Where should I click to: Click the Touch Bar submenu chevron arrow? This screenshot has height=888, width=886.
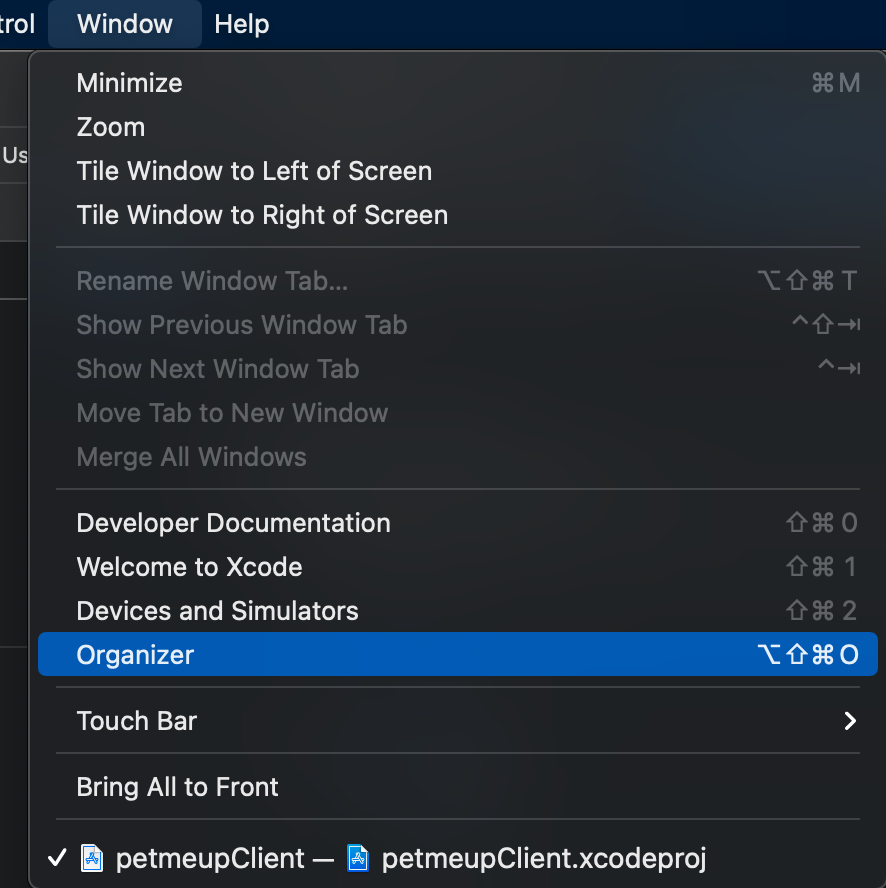850,721
